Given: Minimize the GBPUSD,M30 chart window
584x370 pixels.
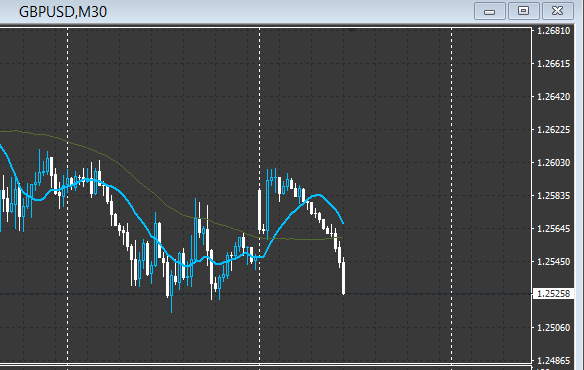Looking at the screenshot, I should 489,11.
